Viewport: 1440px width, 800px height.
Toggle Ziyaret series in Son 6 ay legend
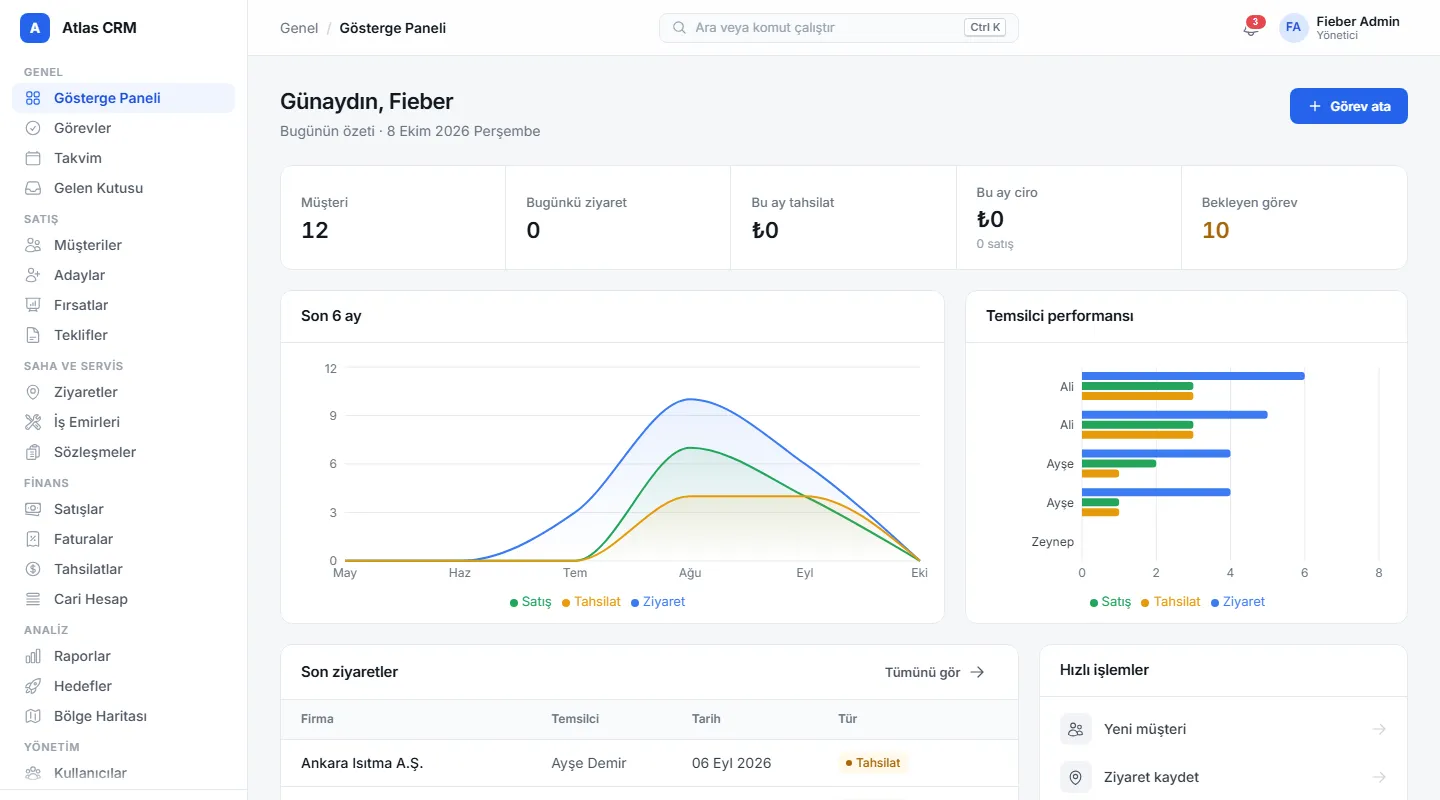[x=658, y=602]
